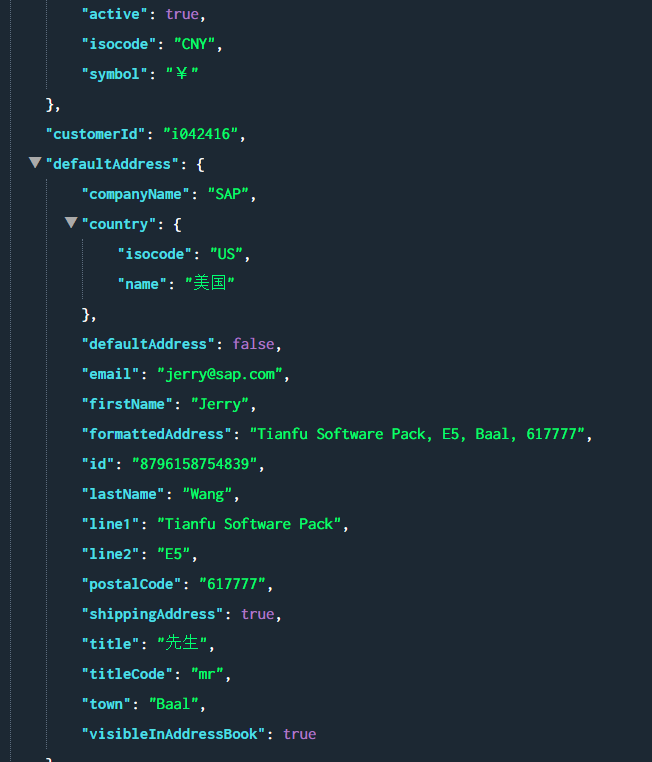Click the "8796158754839" id value
The image size is (652, 762).
coord(194,464)
